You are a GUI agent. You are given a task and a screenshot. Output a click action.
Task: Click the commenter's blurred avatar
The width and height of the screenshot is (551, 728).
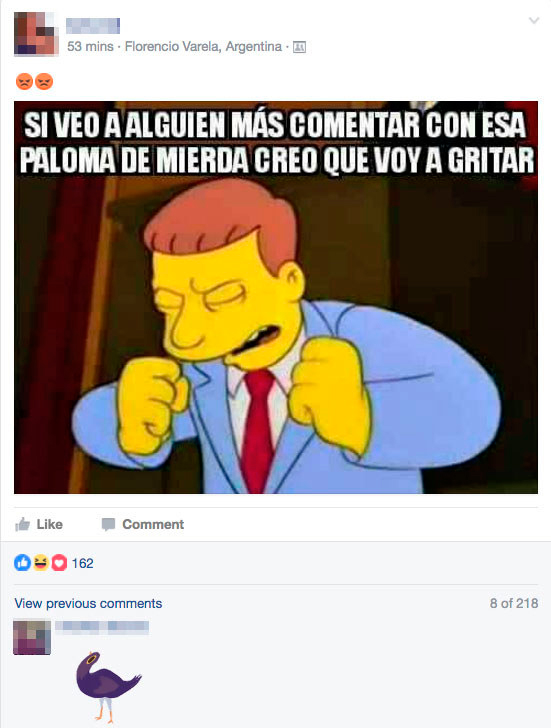click(x=32, y=637)
